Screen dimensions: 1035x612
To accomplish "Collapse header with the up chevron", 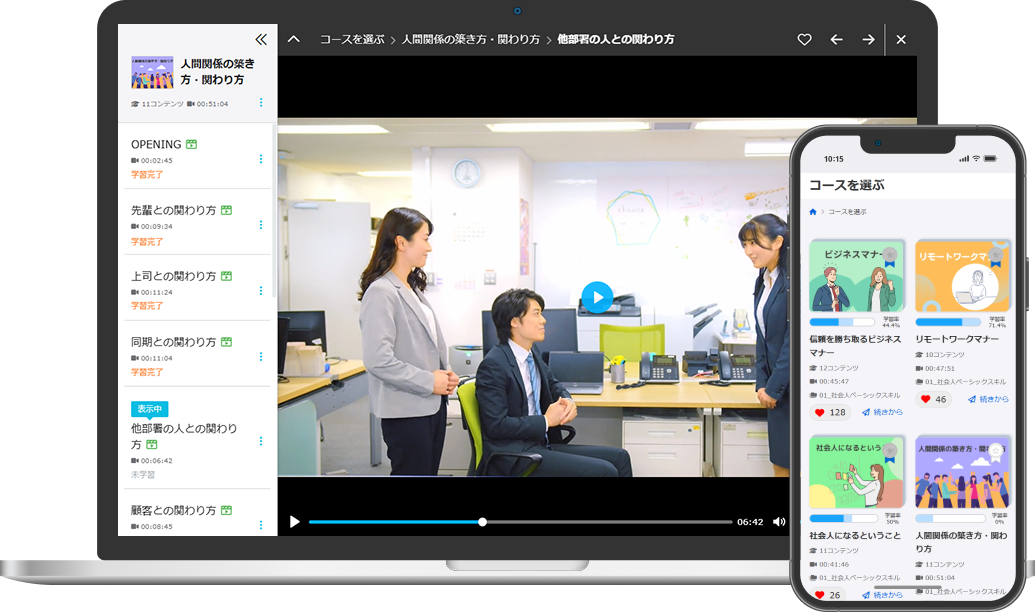I will point(293,39).
